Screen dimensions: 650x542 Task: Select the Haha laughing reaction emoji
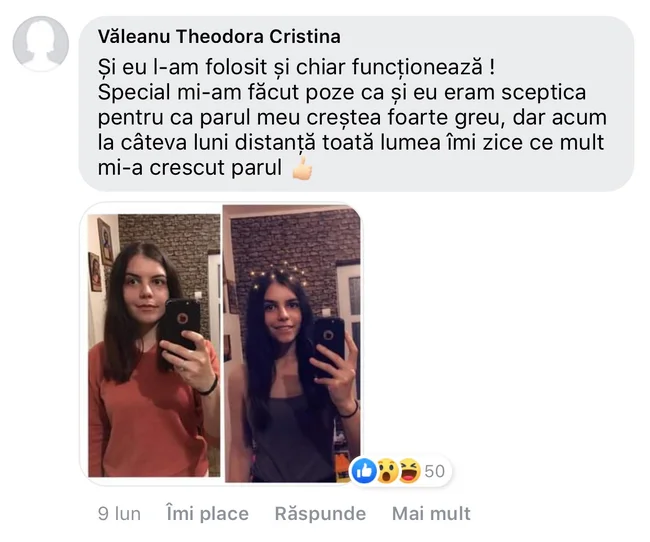(x=409, y=471)
